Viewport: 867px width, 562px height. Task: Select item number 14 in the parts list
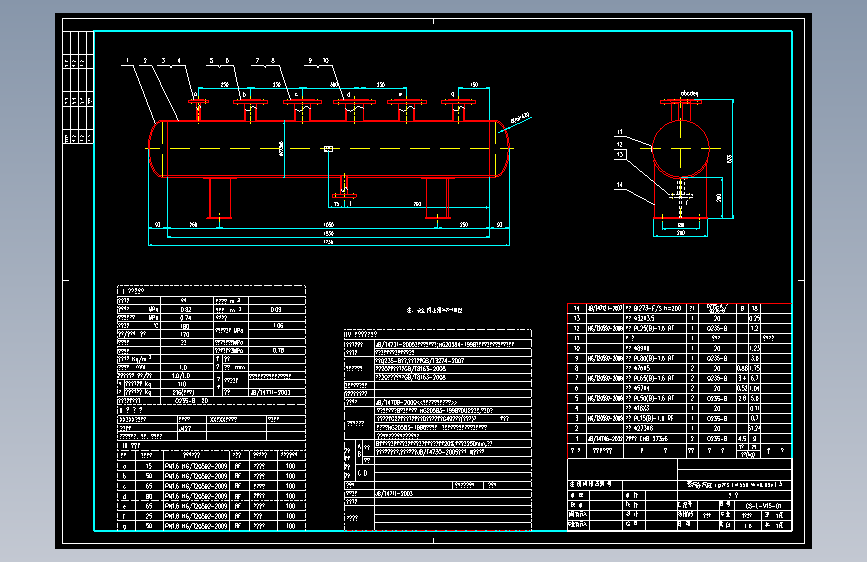577,308
